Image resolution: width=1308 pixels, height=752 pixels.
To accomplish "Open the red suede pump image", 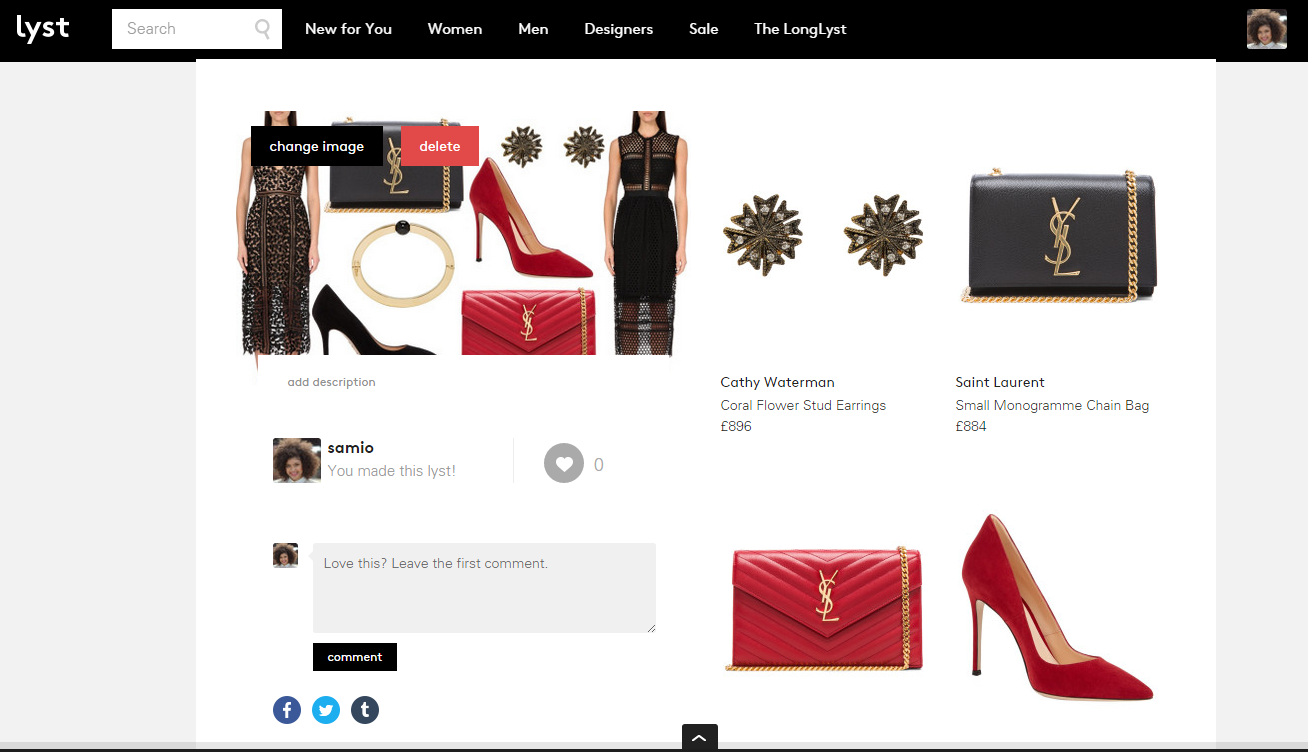I will [1056, 607].
